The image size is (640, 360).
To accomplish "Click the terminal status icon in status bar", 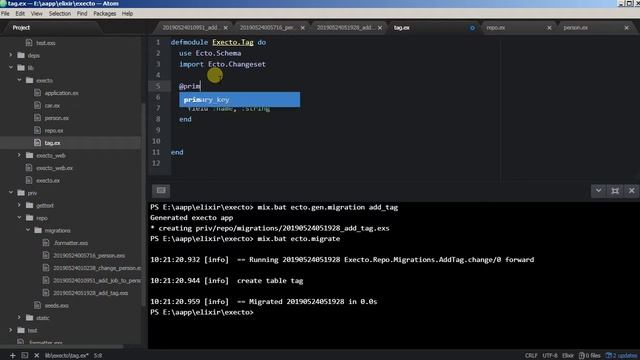I will 25,356.
